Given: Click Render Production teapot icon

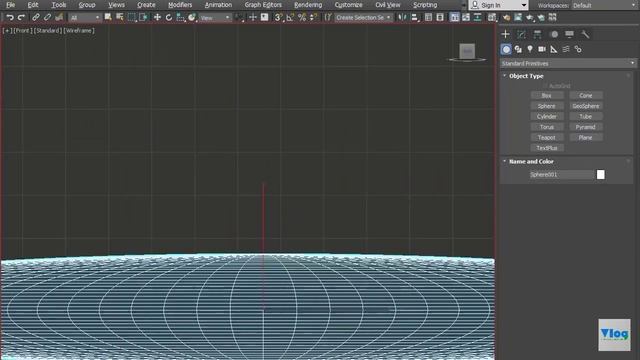Looking at the screenshot, I should 529,18.
